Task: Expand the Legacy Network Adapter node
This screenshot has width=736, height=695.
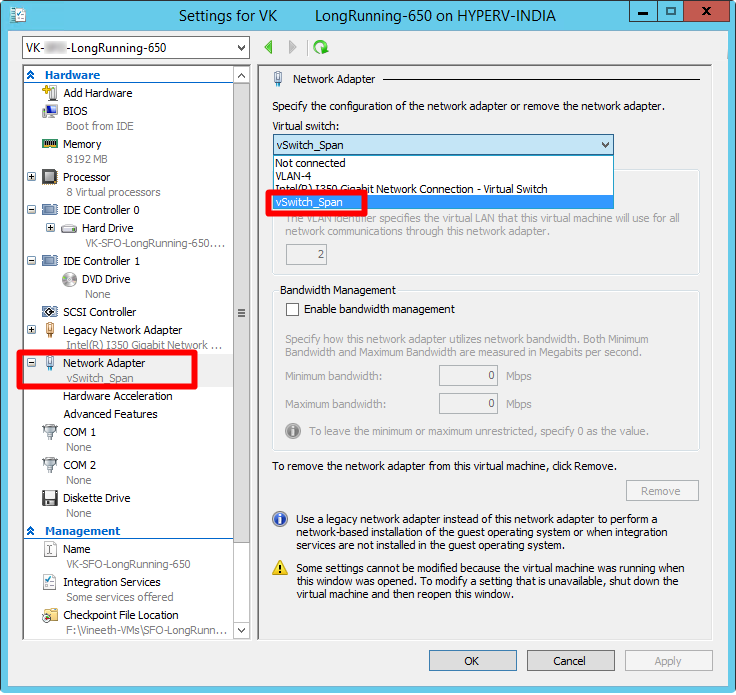Action: [31, 330]
